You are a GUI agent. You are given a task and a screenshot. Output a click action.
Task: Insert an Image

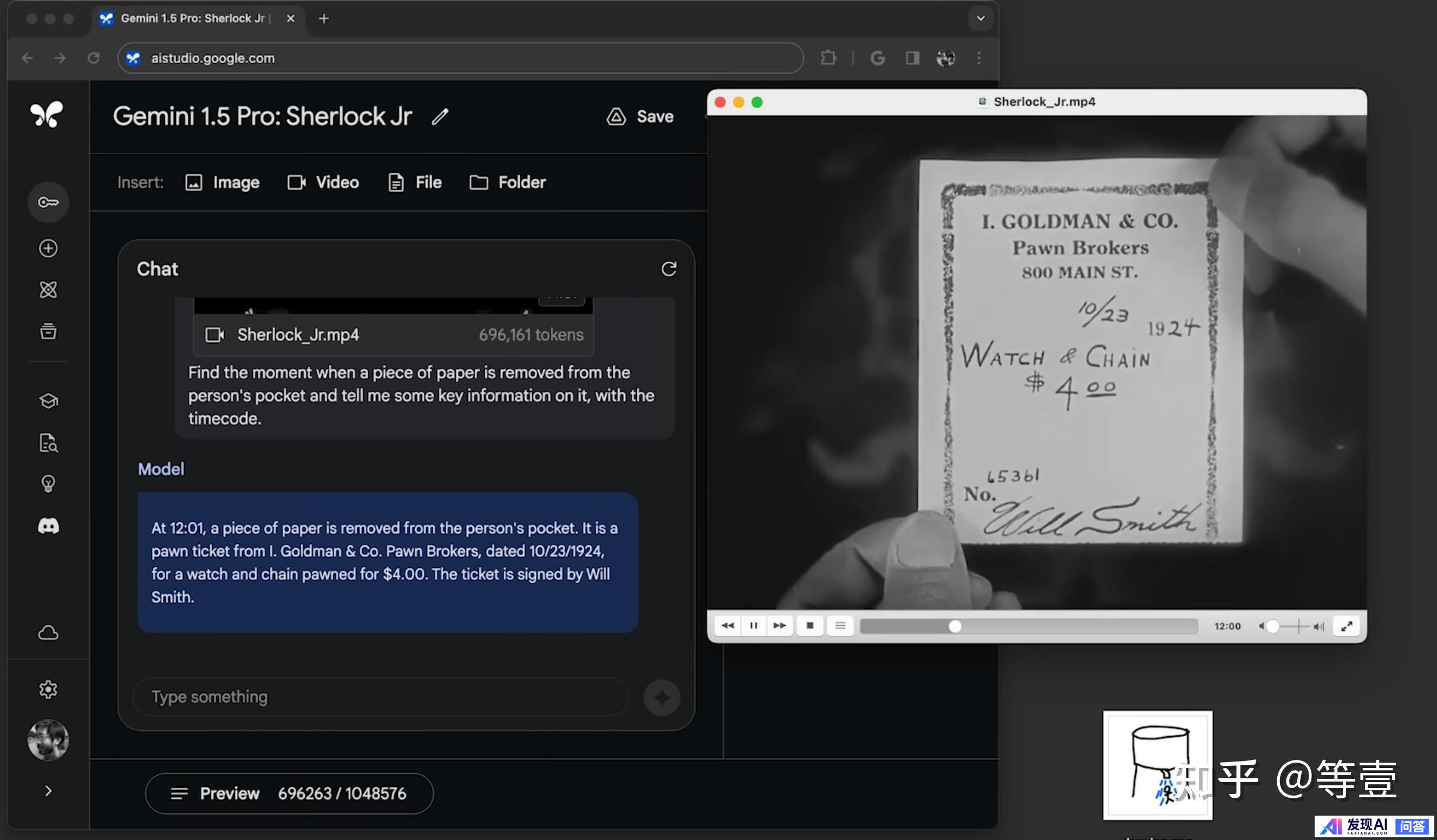click(223, 182)
